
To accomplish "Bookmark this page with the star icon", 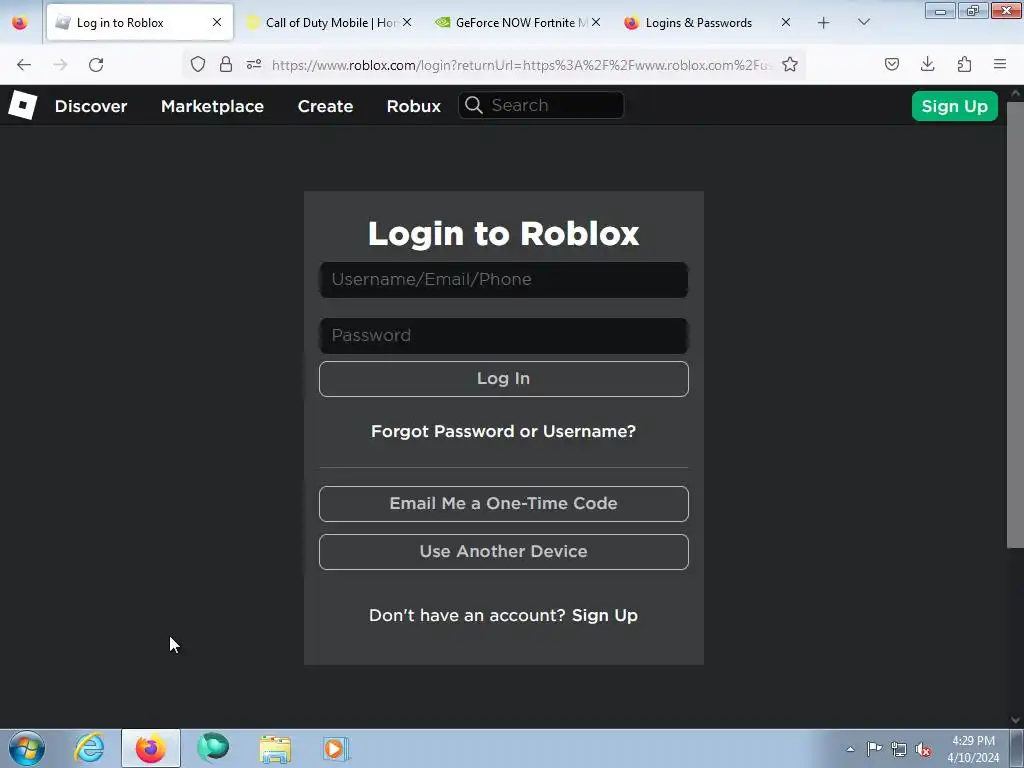I will click(x=790, y=64).
